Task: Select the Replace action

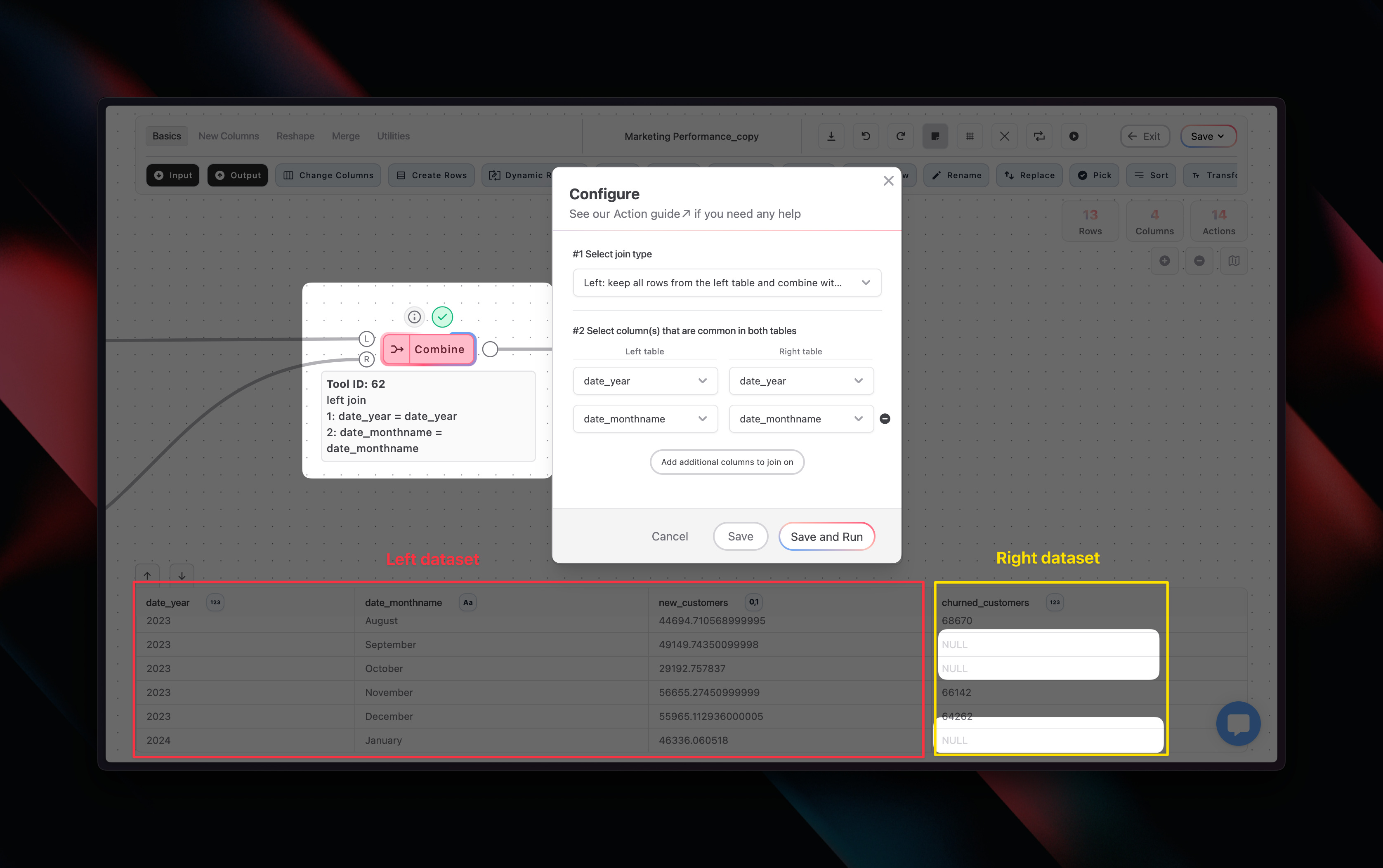Action: pos(1029,175)
